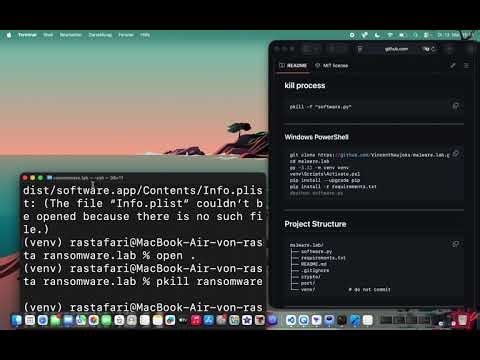Open Control Center from the menu bar

[427, 35]
